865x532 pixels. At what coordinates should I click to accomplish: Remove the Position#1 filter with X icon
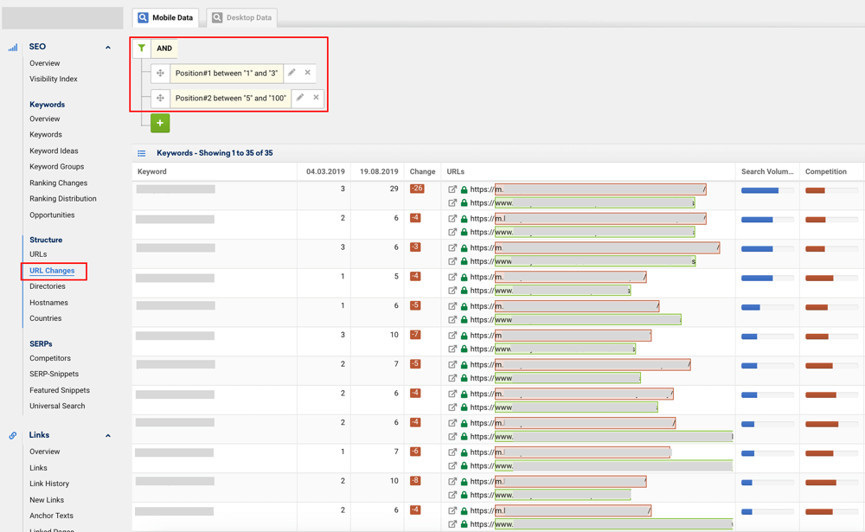coord(308,73)
